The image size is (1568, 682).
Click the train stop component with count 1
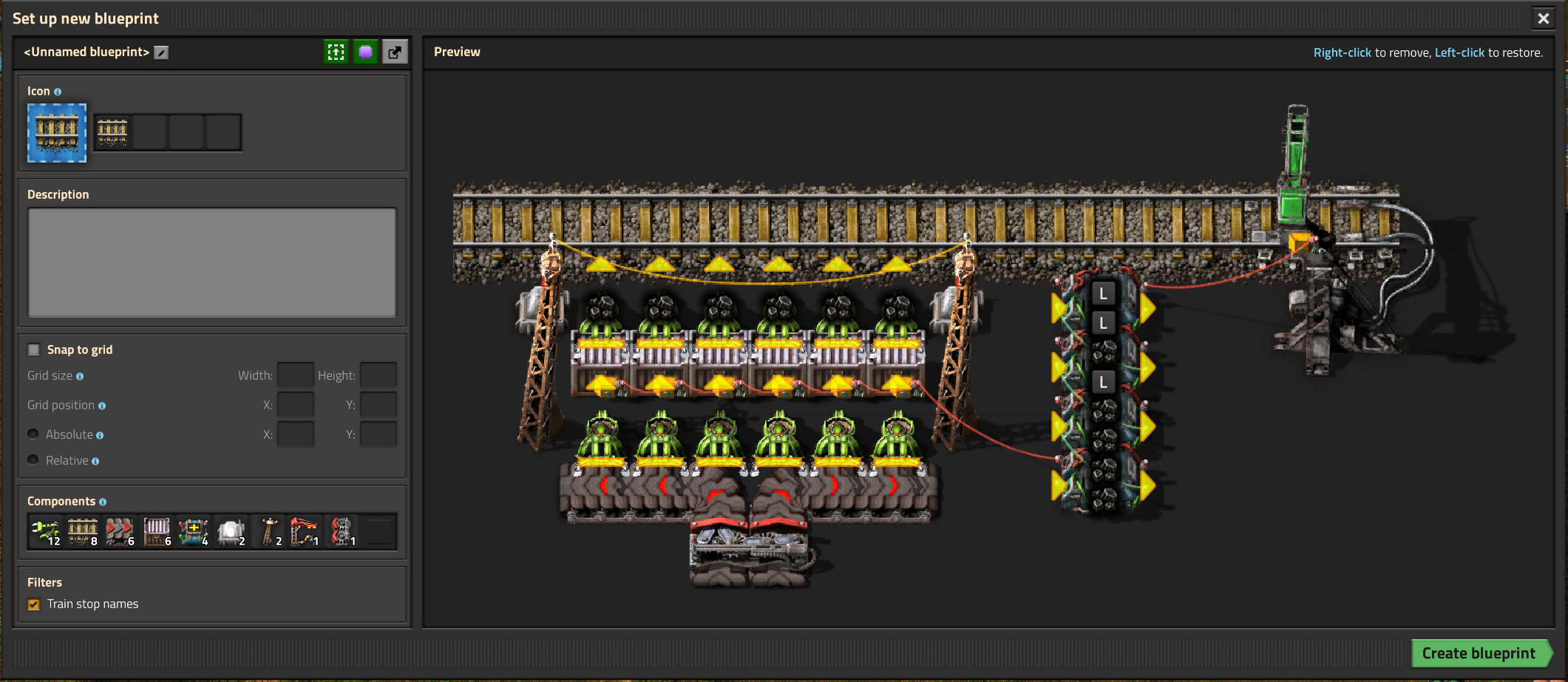click(305, 531)
